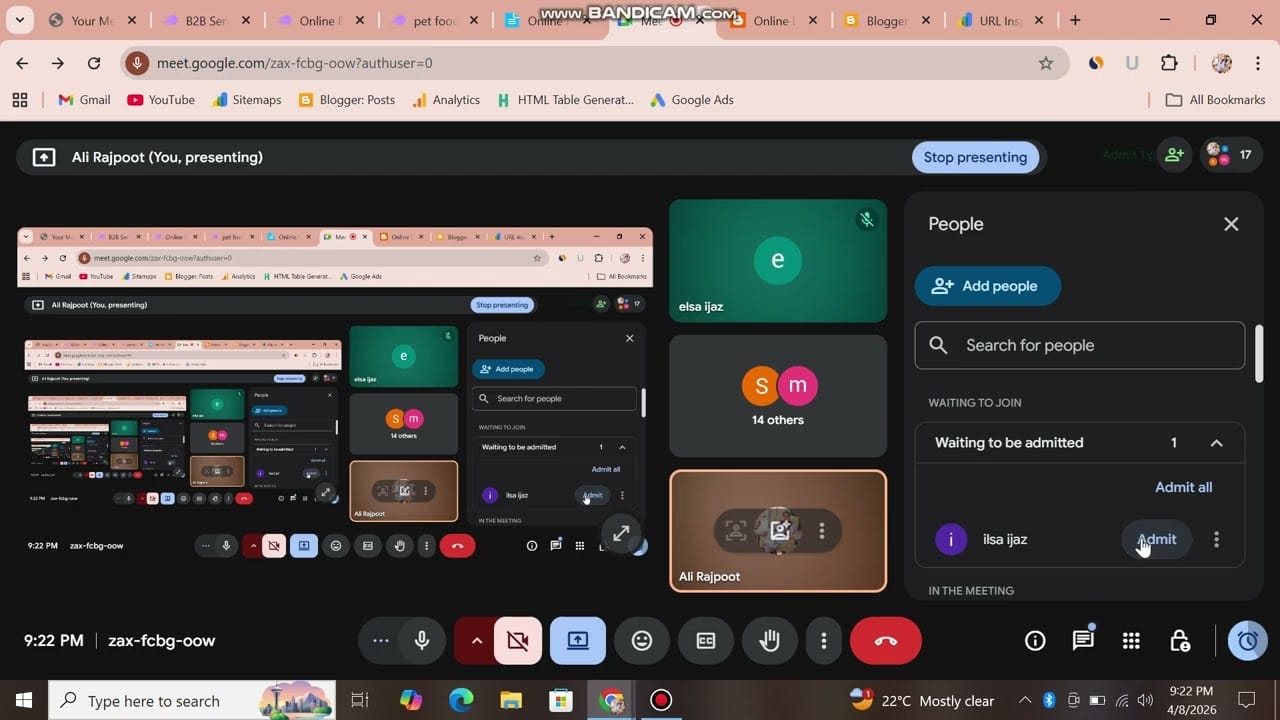Open backgrounds and effects on Ali Rajpoot tile
Screen dimensions: 1280x720
[x=780, y=531]
